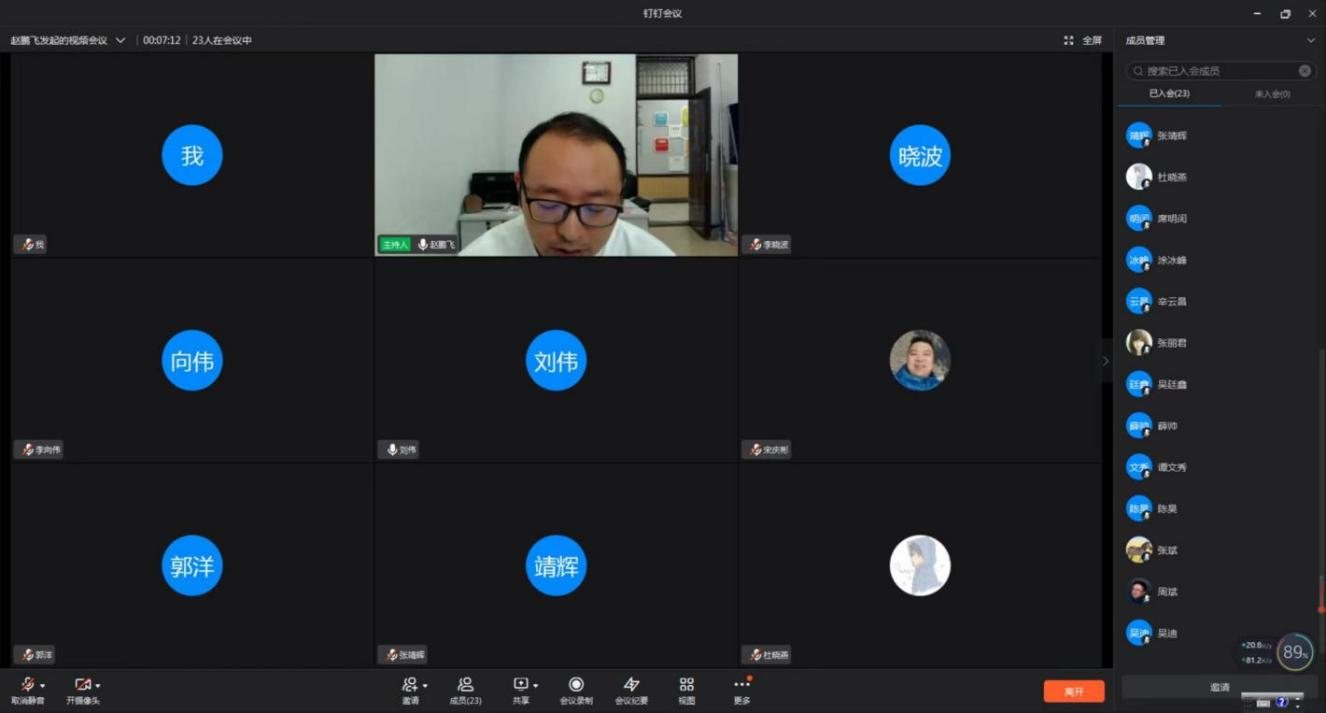The image size is (1326, 713).
Task: Click the 会议录制 record icon
Action: pos(575,685)
